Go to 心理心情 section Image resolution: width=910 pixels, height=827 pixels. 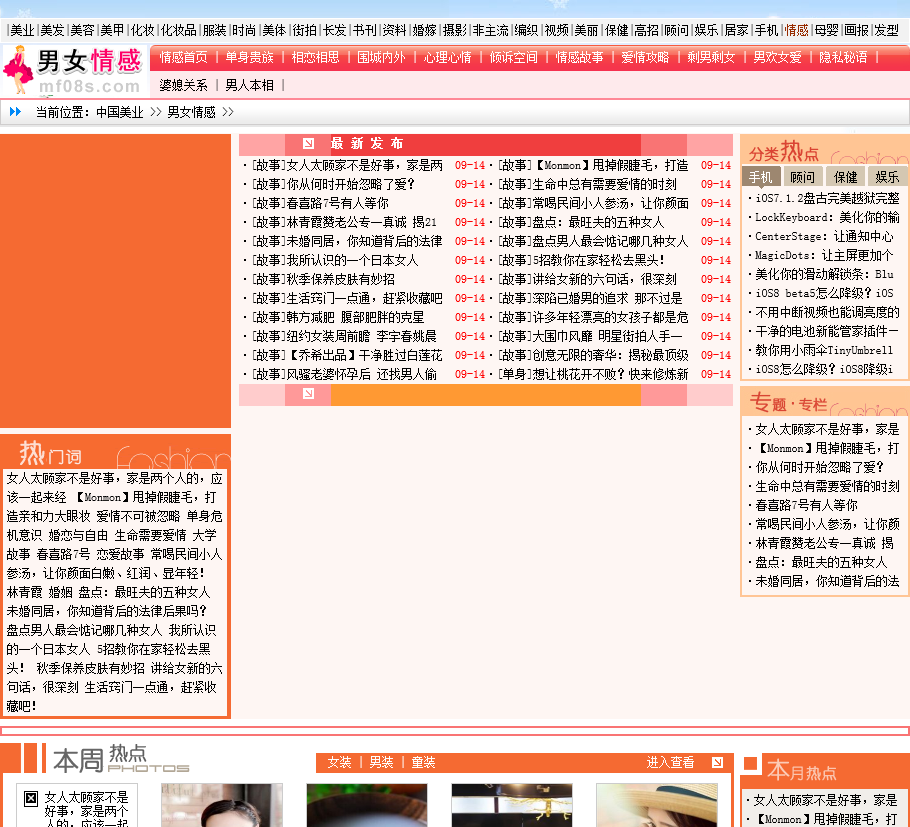447,57
